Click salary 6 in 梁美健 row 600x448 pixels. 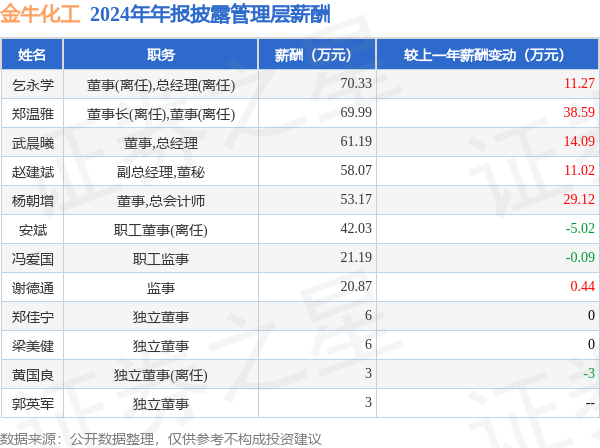pos(368,344)
